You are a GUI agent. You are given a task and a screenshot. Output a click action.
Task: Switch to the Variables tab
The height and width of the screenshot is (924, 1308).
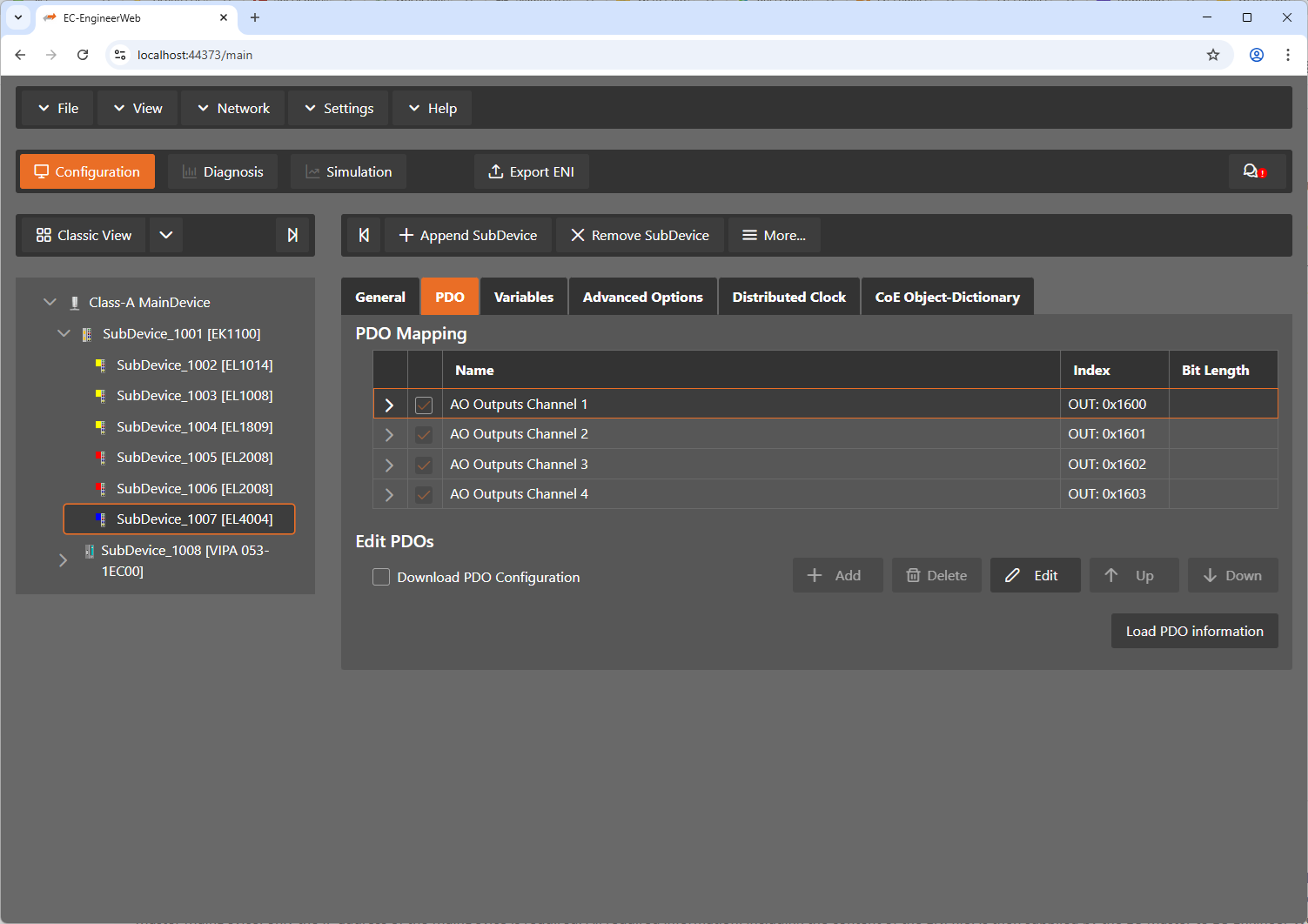click(x=524, y=297)
